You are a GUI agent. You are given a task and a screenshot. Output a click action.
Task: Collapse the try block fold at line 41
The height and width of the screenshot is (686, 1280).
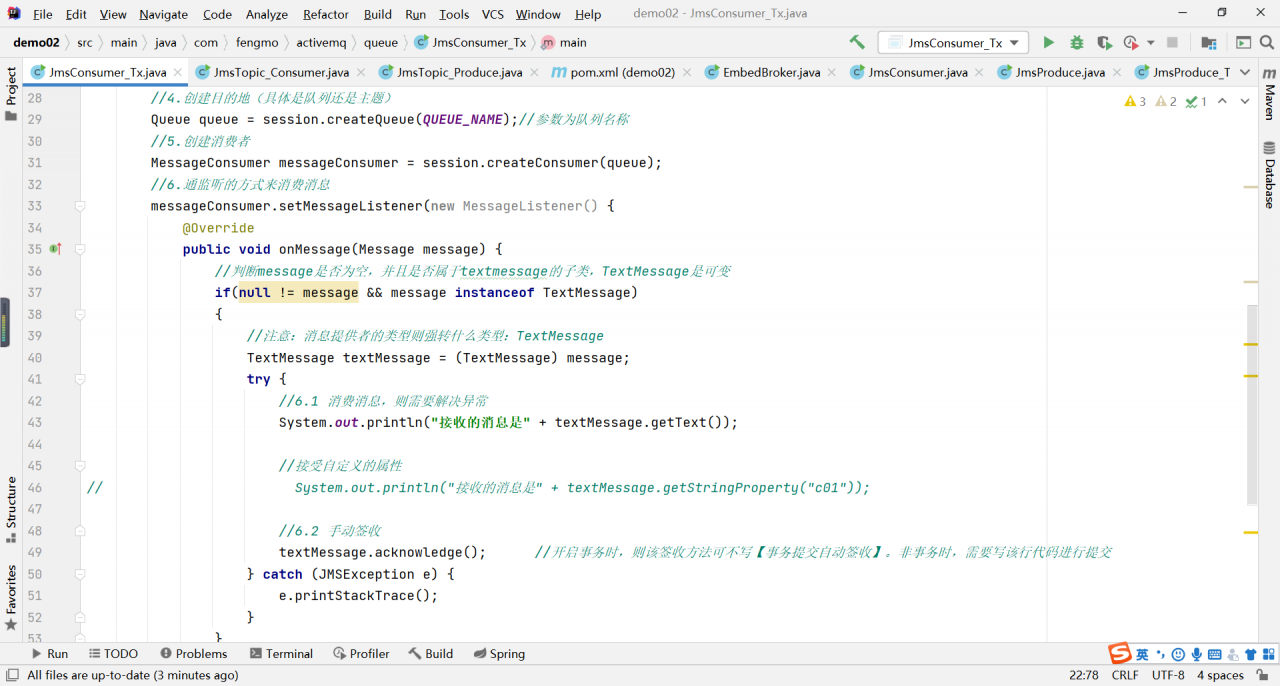click(79, 379)
